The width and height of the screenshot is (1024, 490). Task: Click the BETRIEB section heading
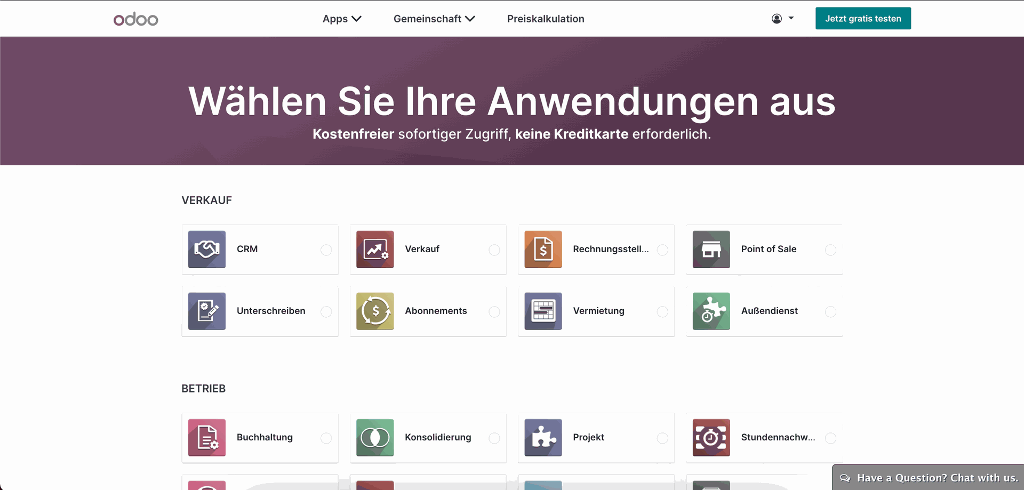click(204, 389)
